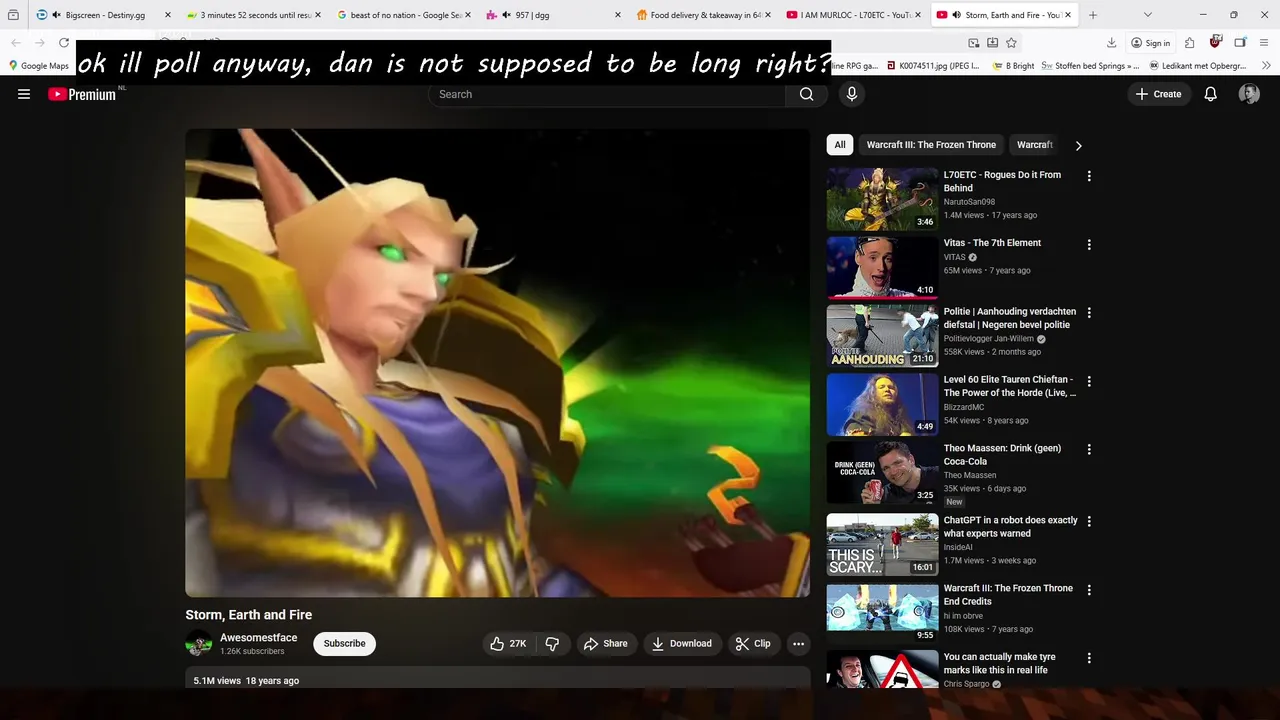The image size is (1280, 720).
Task: Open options for ChatGPT in a robot video
Action: (x=1089, y=521)
